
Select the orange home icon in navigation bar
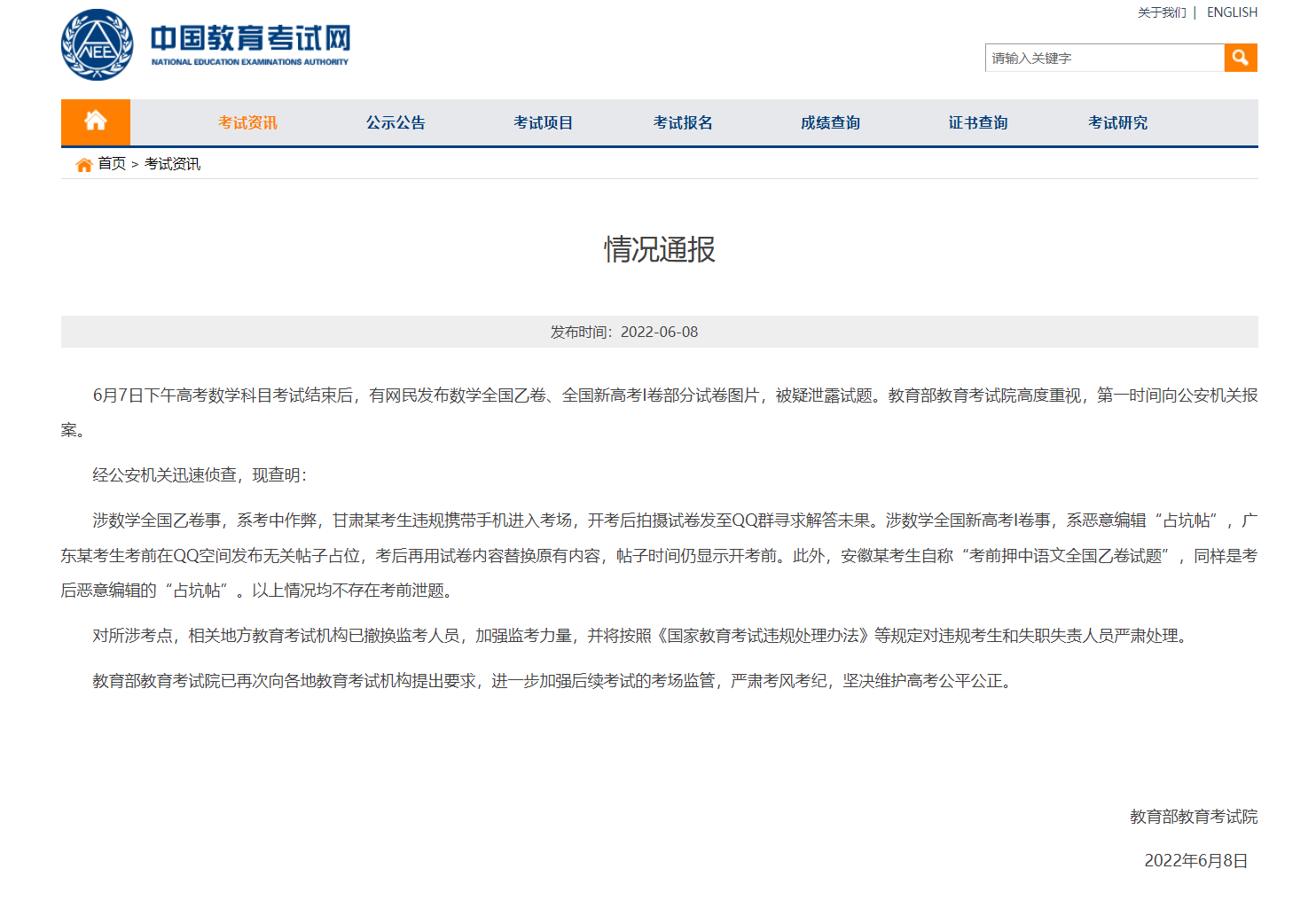click(x=95, y=122)
